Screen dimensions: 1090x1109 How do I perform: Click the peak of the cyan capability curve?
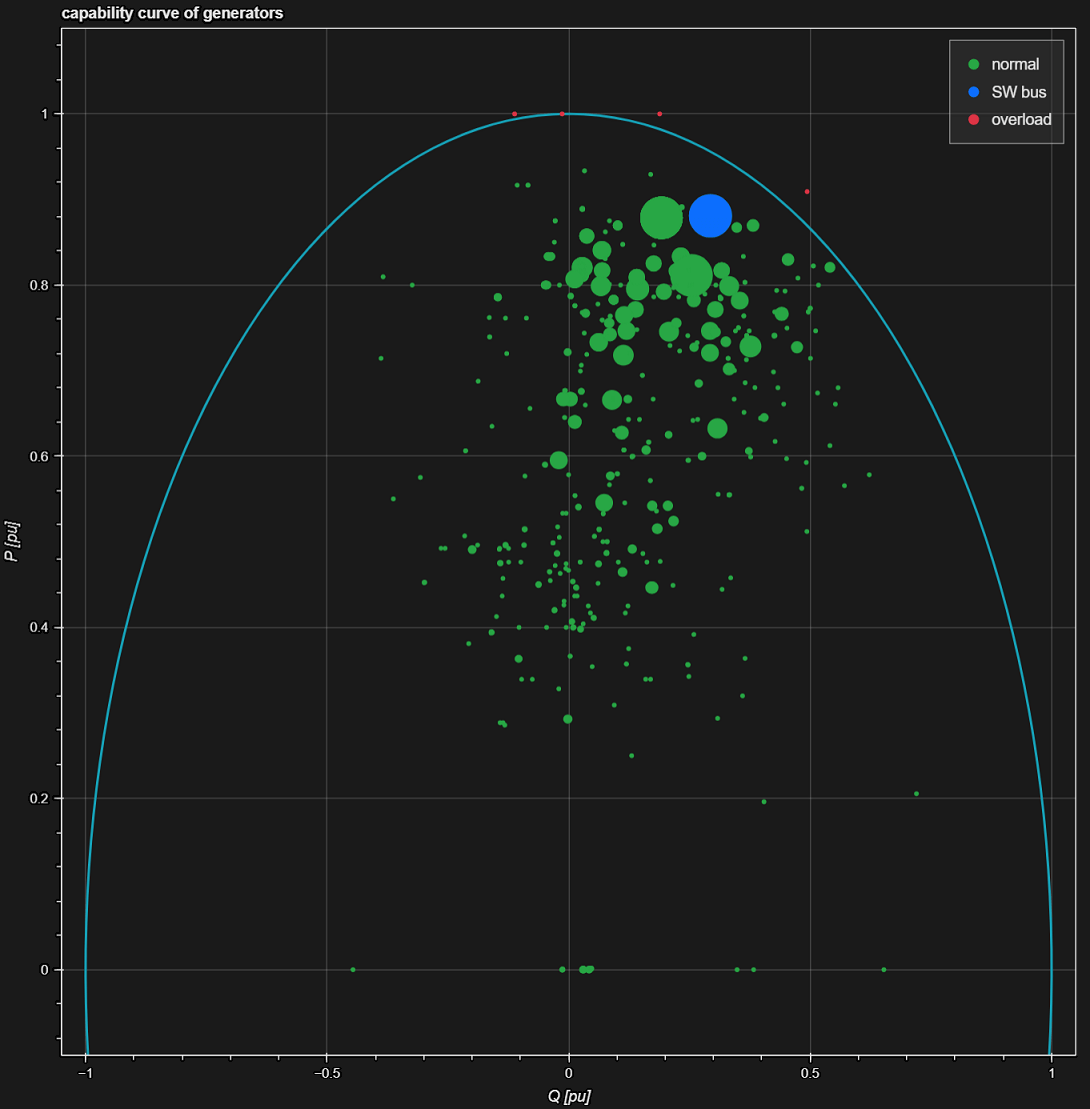tap(568, 114)
